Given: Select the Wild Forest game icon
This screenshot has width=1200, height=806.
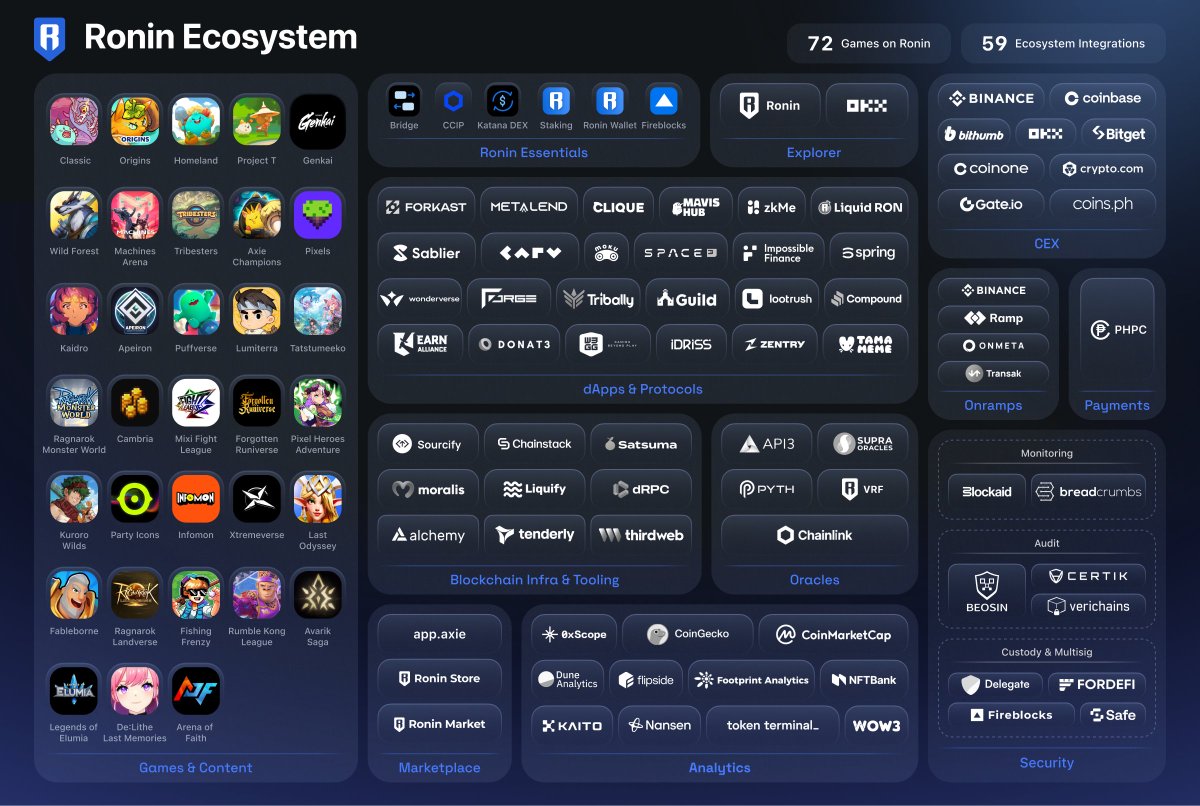Looking at the screenshot, I should pos(75,214).
